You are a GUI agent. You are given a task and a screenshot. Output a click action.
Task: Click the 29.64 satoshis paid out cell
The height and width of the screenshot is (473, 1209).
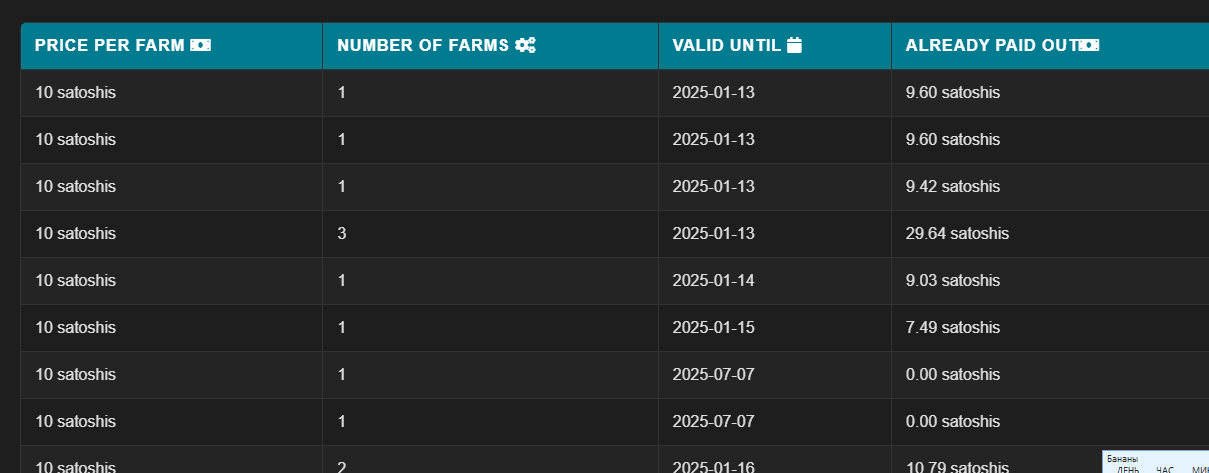(x=1050, y=234)
